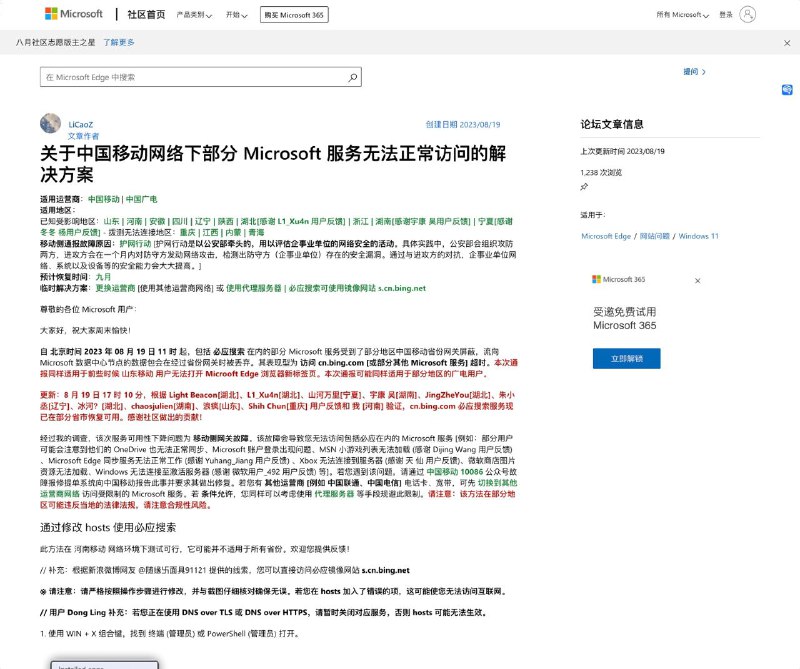
Task: Open the chat support icon on the right
Action: click(x=785, y=90)
